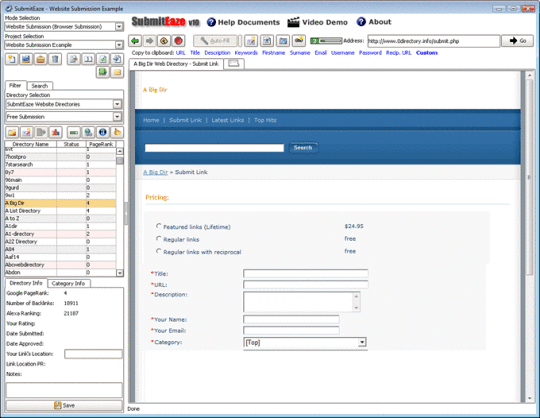Open the Mode Selection dropdown
This screenshot has width=540, height=418.
click(119, 27)
